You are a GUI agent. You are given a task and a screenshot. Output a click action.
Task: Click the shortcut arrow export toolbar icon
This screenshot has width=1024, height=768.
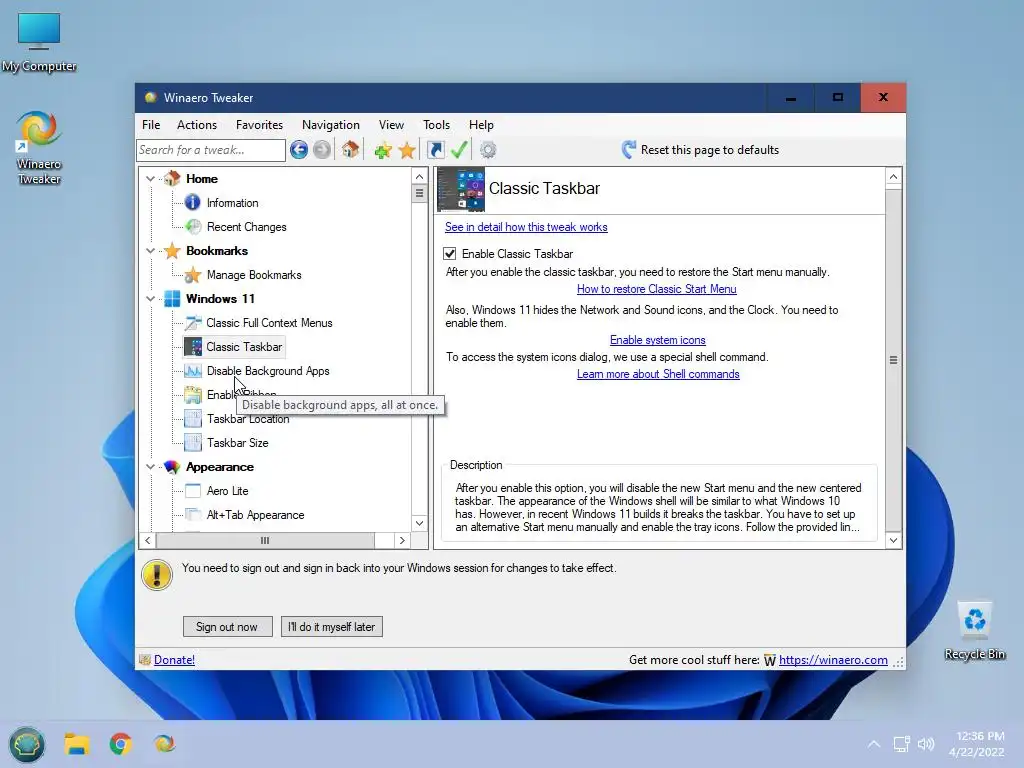(436, 150)
